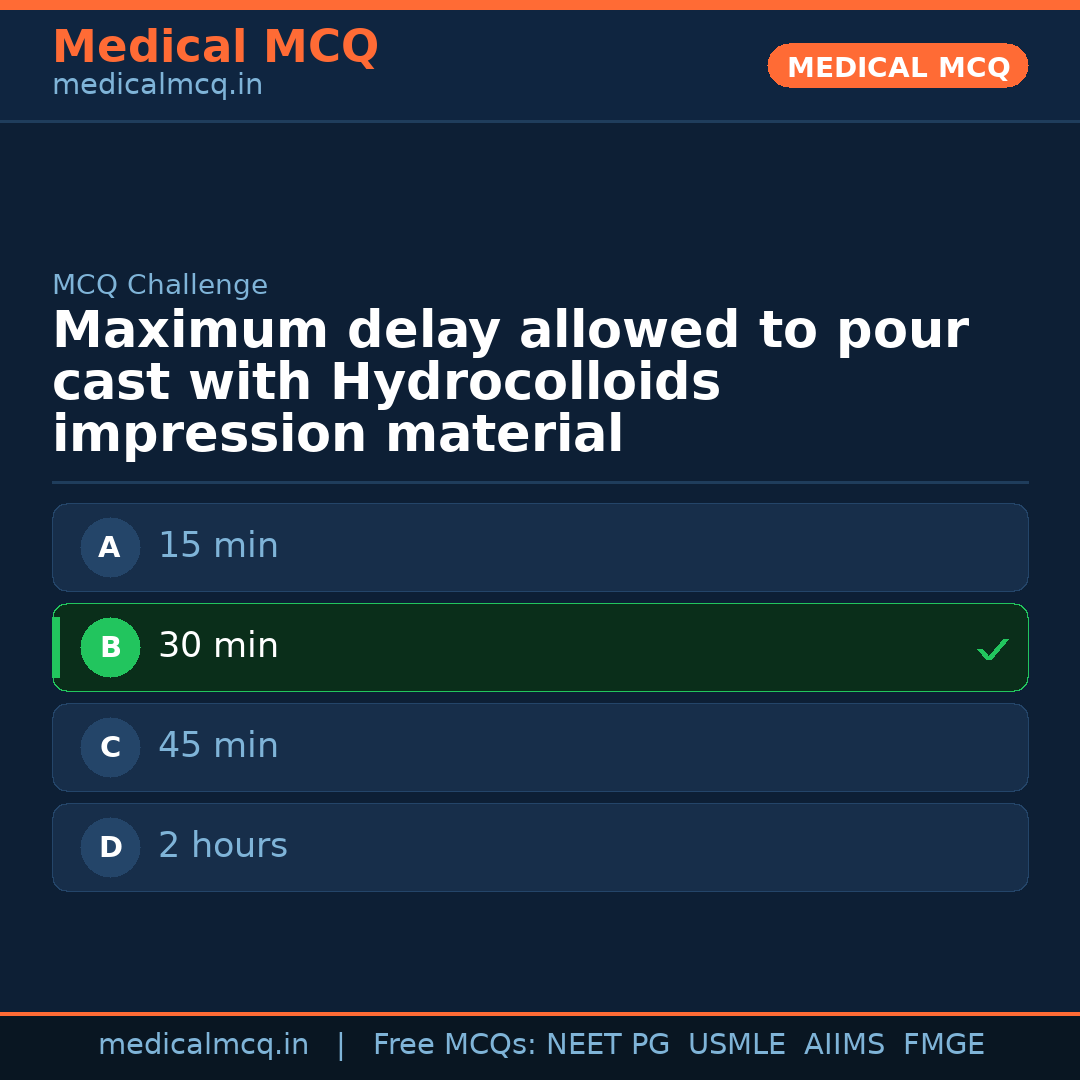Click the letter C circle icon
The width and height of the screenshot is (1080, 1080).
110,747
